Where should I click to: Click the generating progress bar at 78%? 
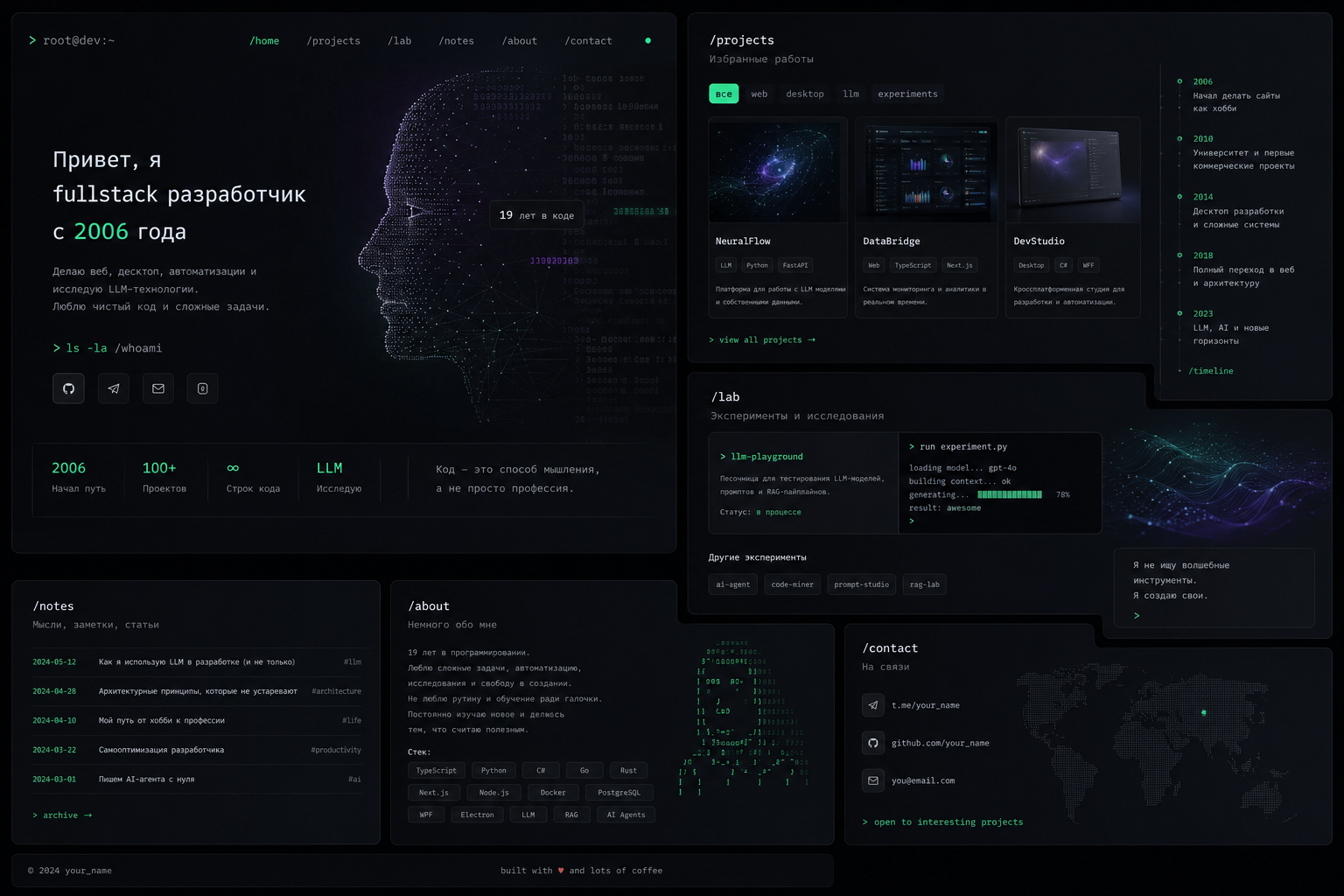tap(1010, 494)
